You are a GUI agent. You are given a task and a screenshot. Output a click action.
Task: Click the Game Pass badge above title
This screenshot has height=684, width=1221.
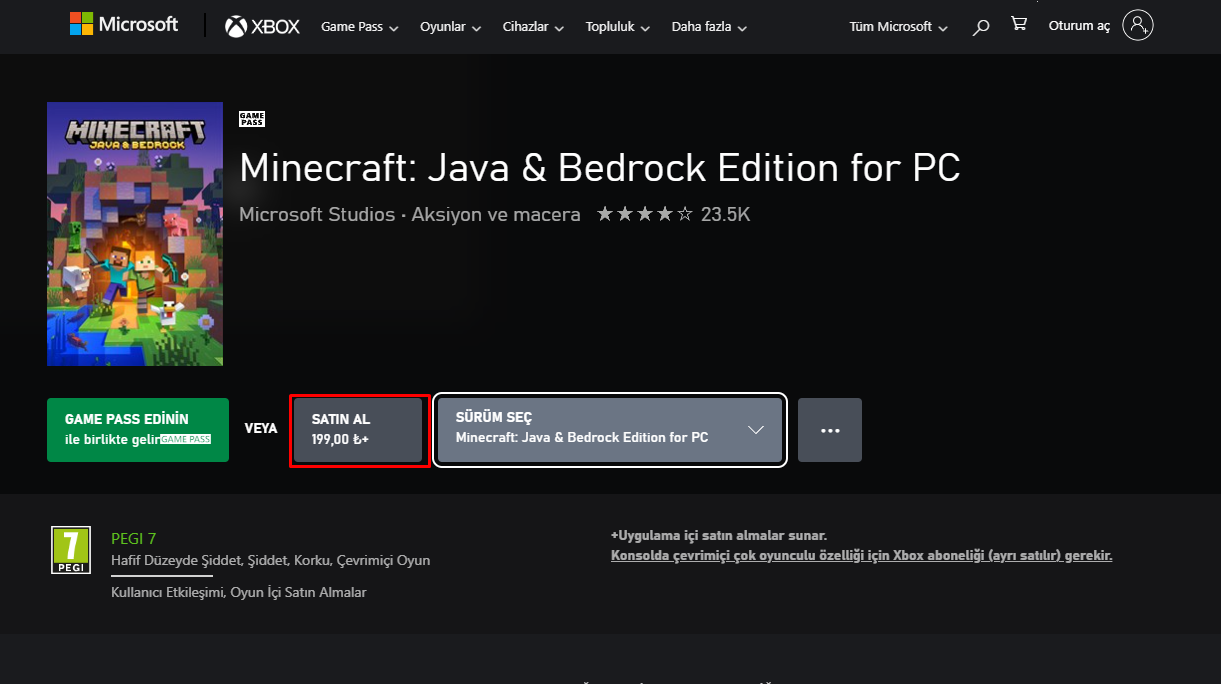tap(252, 120)
